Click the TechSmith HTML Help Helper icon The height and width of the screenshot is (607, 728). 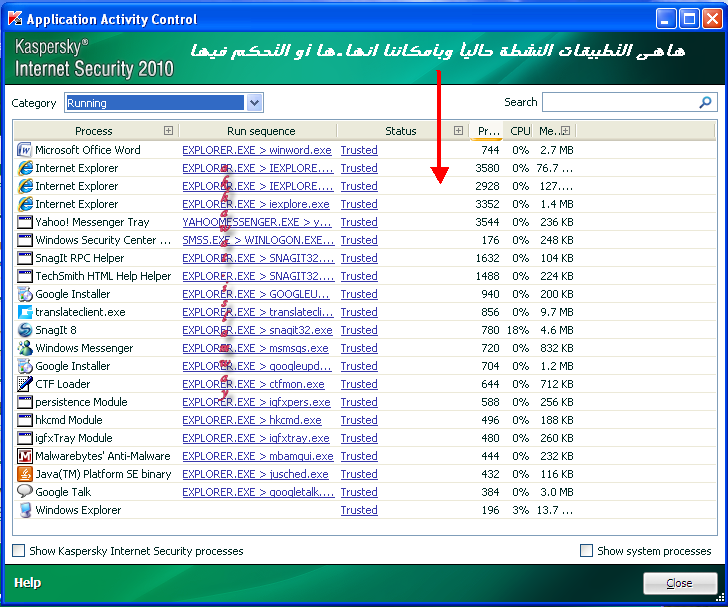point(24,276)
